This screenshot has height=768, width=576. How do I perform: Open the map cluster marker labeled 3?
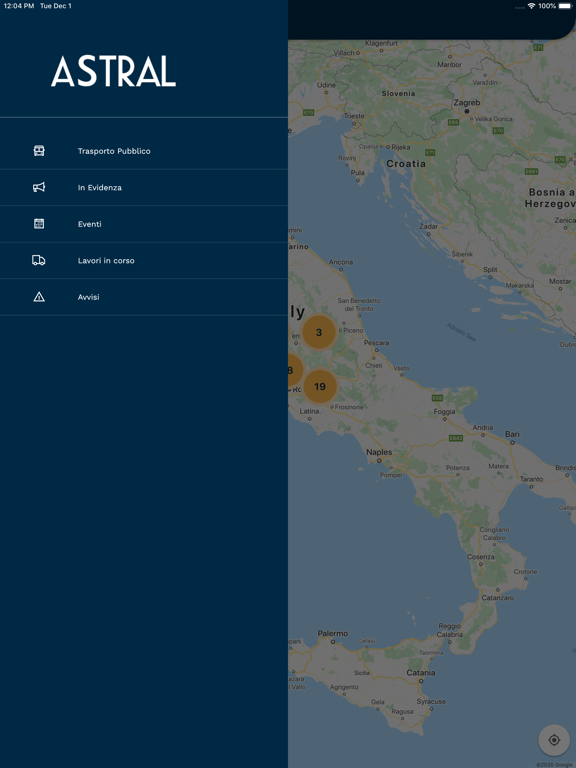click(x=319, y=332)
